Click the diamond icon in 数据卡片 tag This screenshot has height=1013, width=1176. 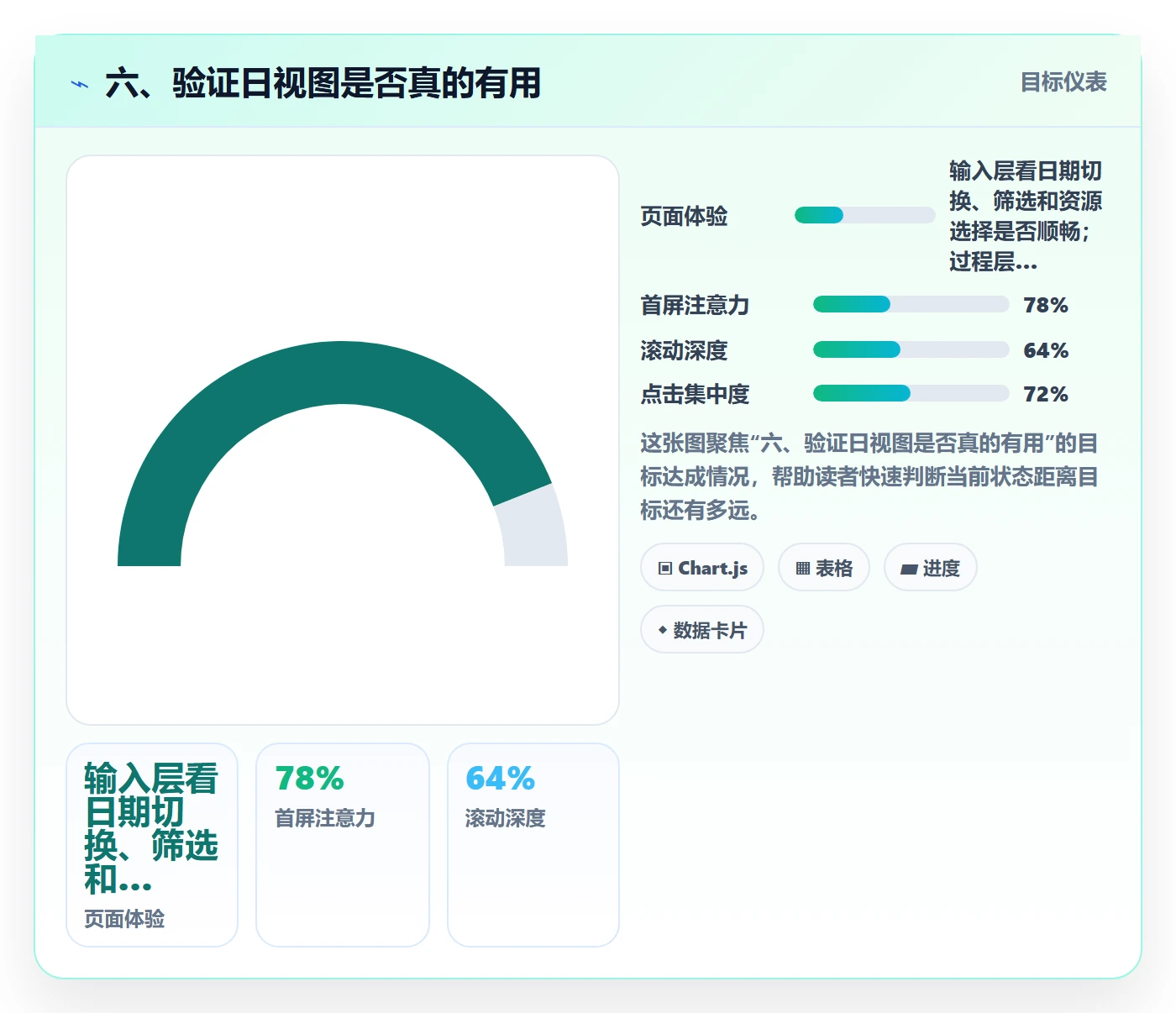click(663, 630)
